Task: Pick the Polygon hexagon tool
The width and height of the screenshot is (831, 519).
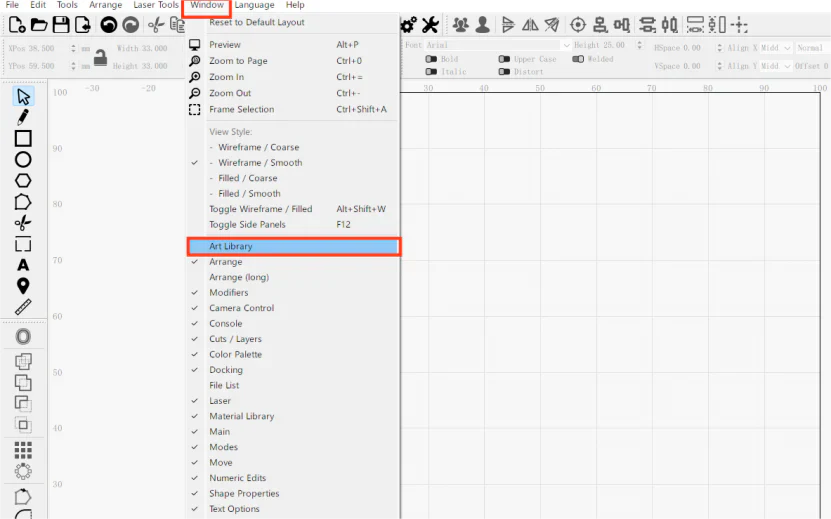Action: pos(23,180)
